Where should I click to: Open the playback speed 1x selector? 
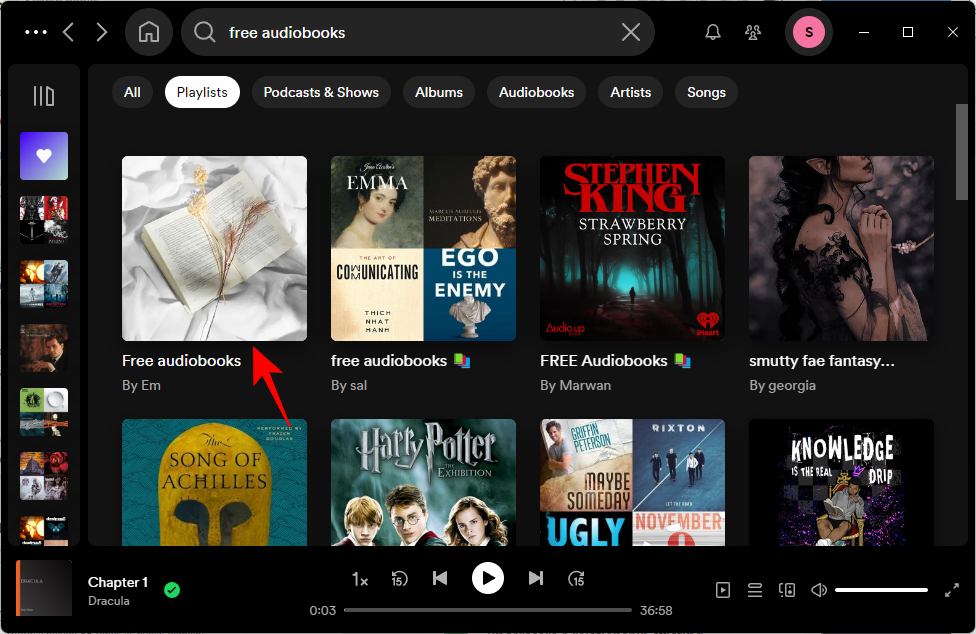tap(360, 579)
